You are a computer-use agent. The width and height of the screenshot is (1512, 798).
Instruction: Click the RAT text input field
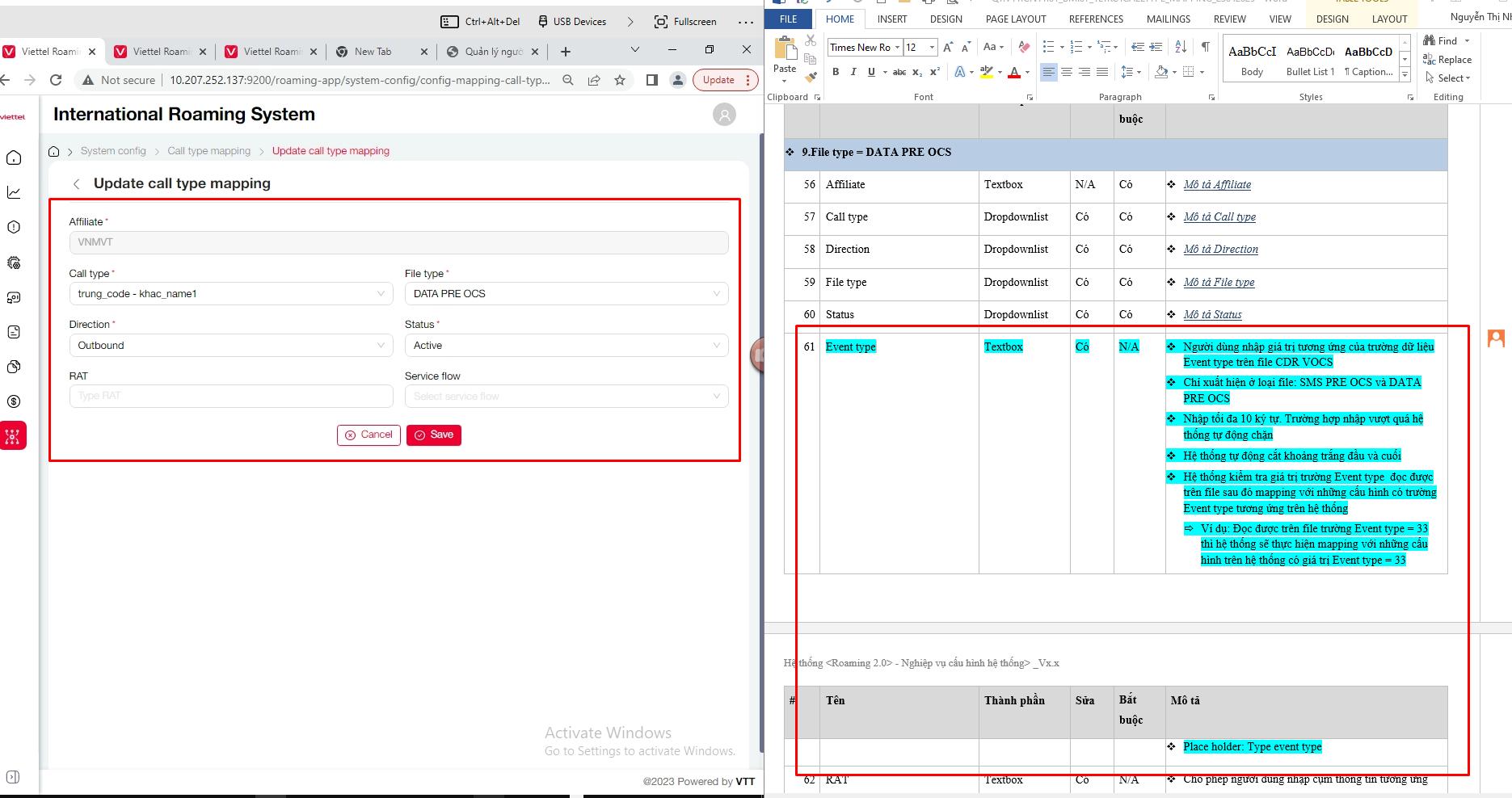click(x=231, y=396)
